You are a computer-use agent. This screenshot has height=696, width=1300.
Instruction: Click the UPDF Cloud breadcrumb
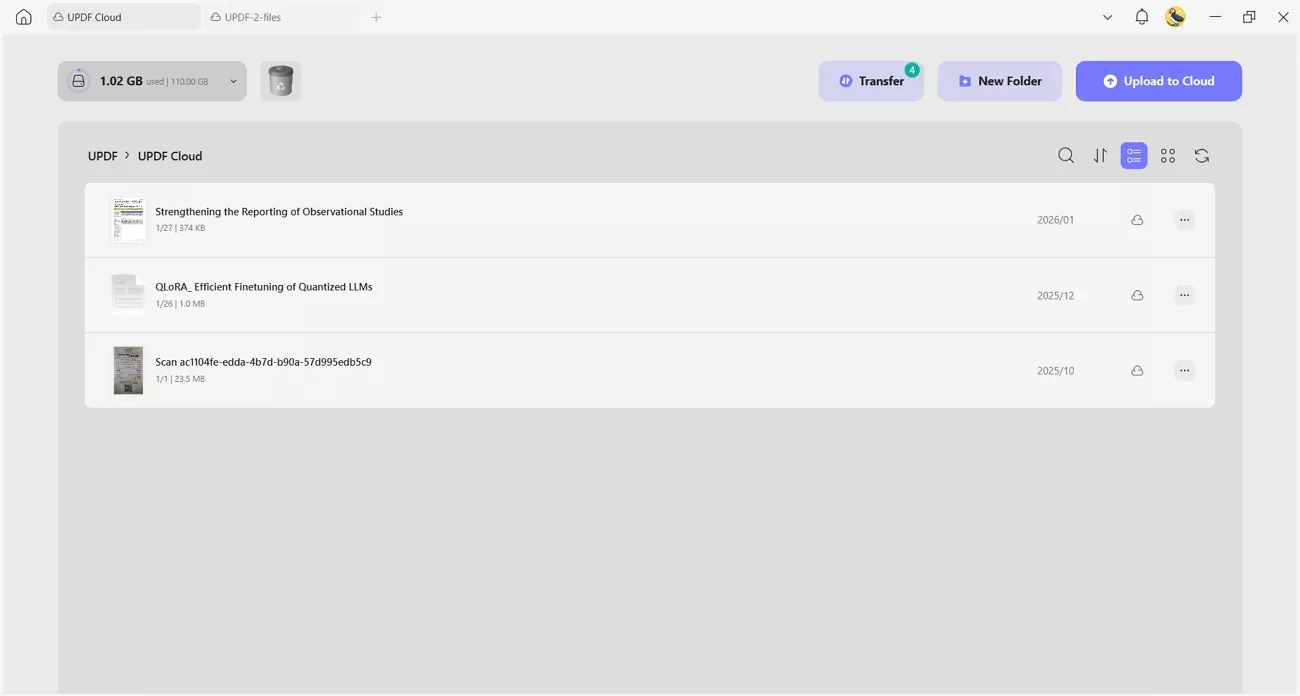pos(170,156)
